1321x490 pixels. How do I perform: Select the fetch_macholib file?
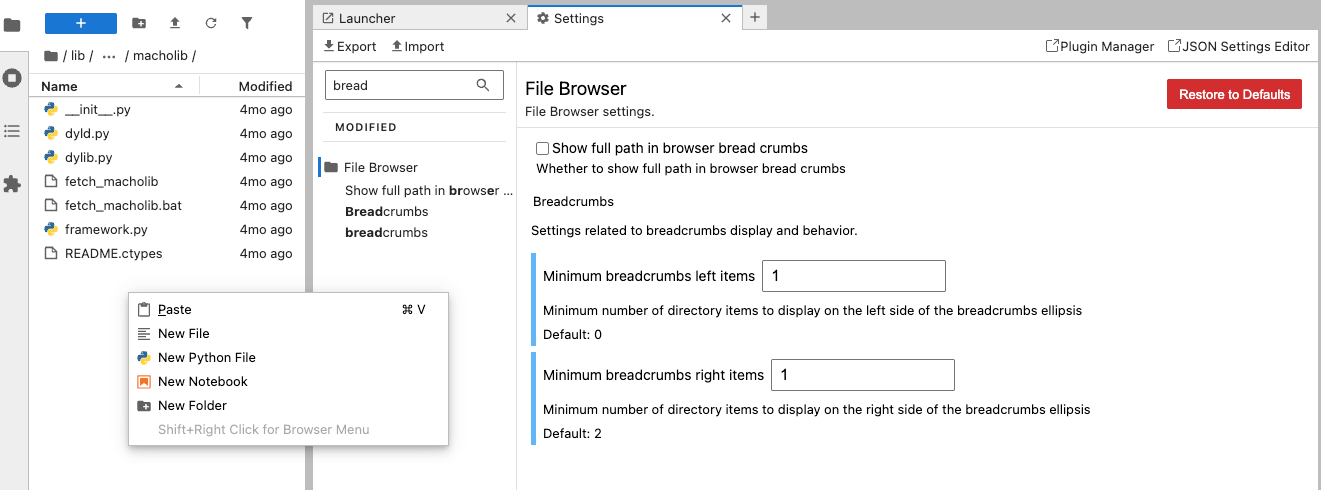coord(166,182)
